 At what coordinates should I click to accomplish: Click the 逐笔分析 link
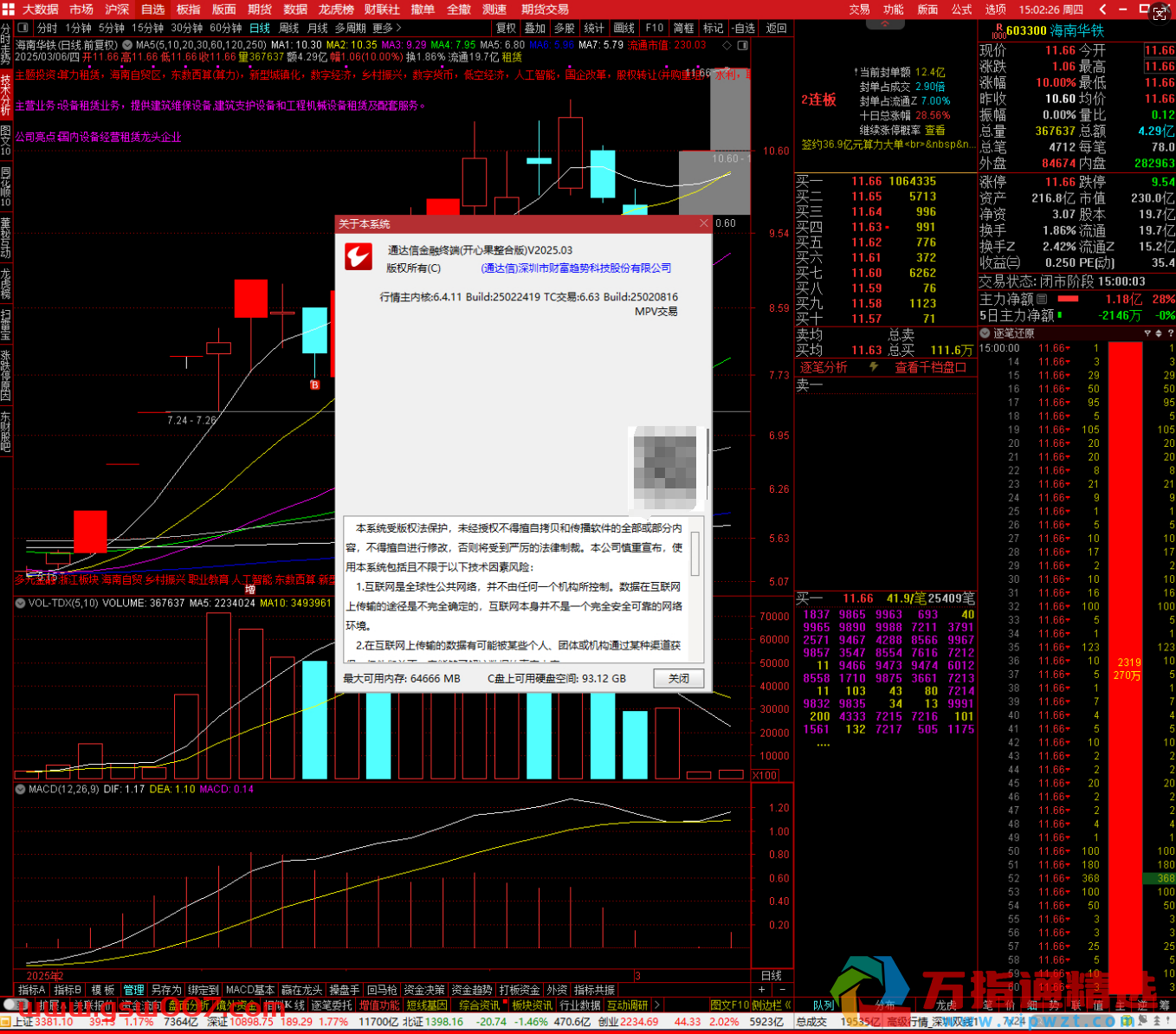coord(824,367)
